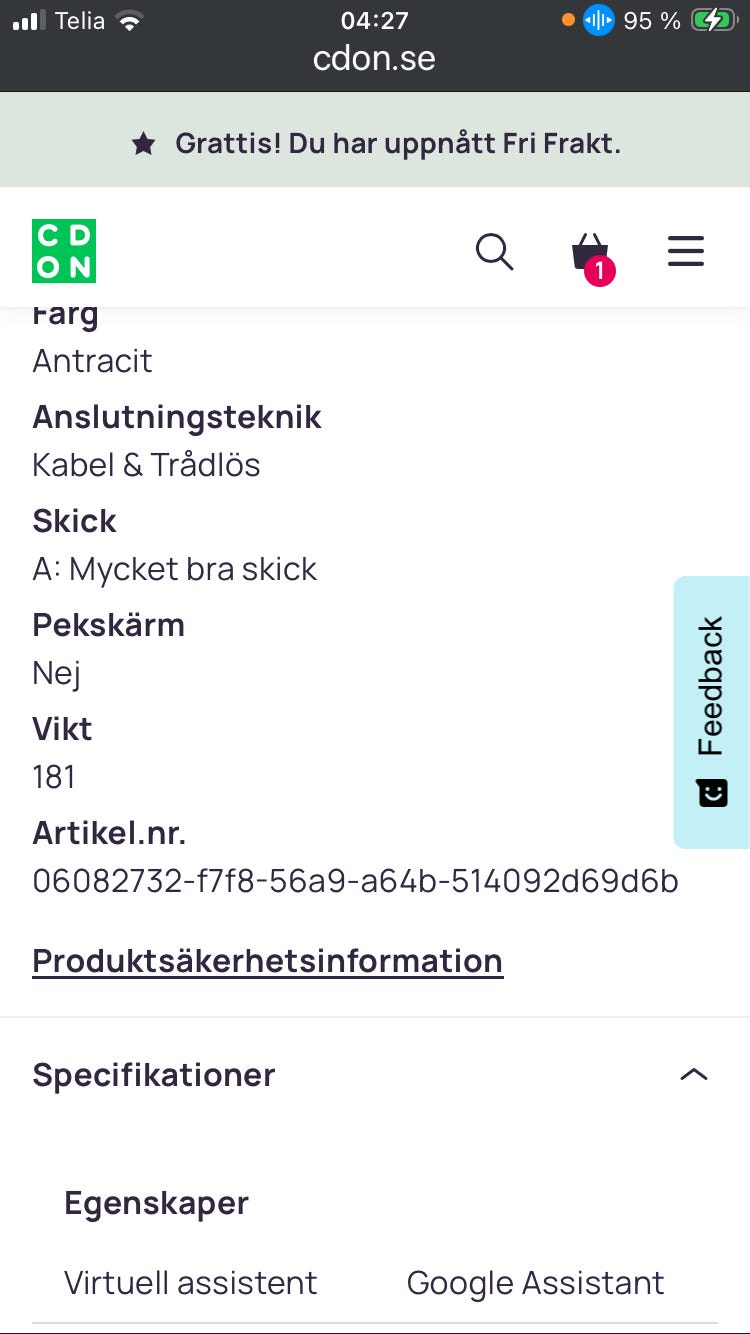
Task: Open the hamburger menu
Action: [x=686, y=251]
